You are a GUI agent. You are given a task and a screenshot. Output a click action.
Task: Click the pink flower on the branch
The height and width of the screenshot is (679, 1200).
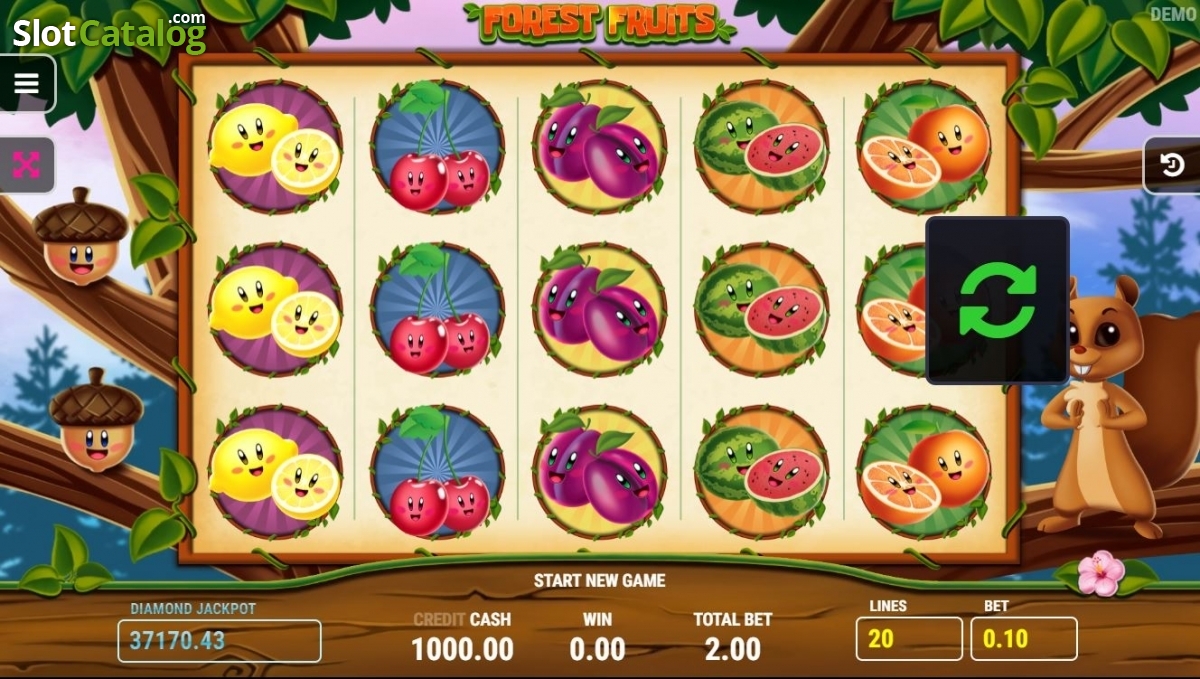(x=1101, y=573)
